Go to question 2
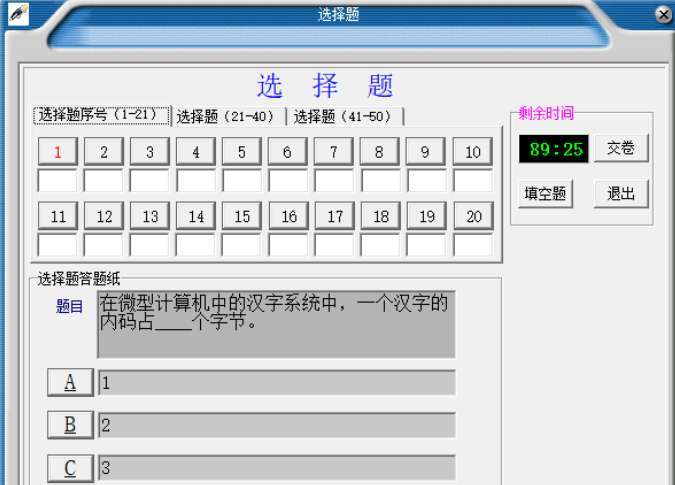 (104, 151)
